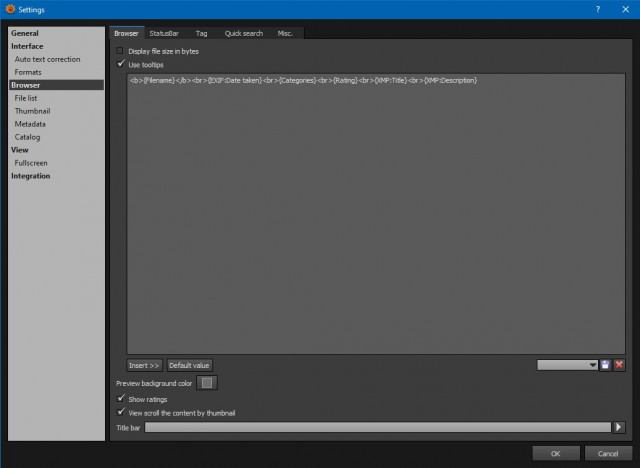The height and width of the screenshot is (468, 640).
Task: Click the XnView app icon in title bar
Action: coord(10,9)
